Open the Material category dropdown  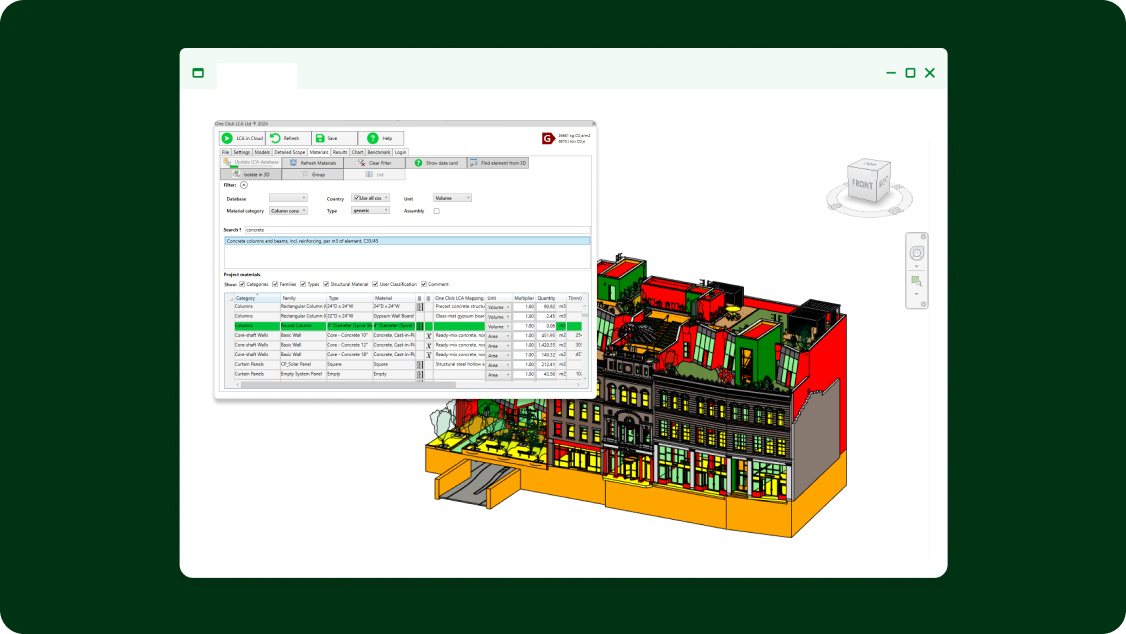pyautogui.click(x=288, y=211)
